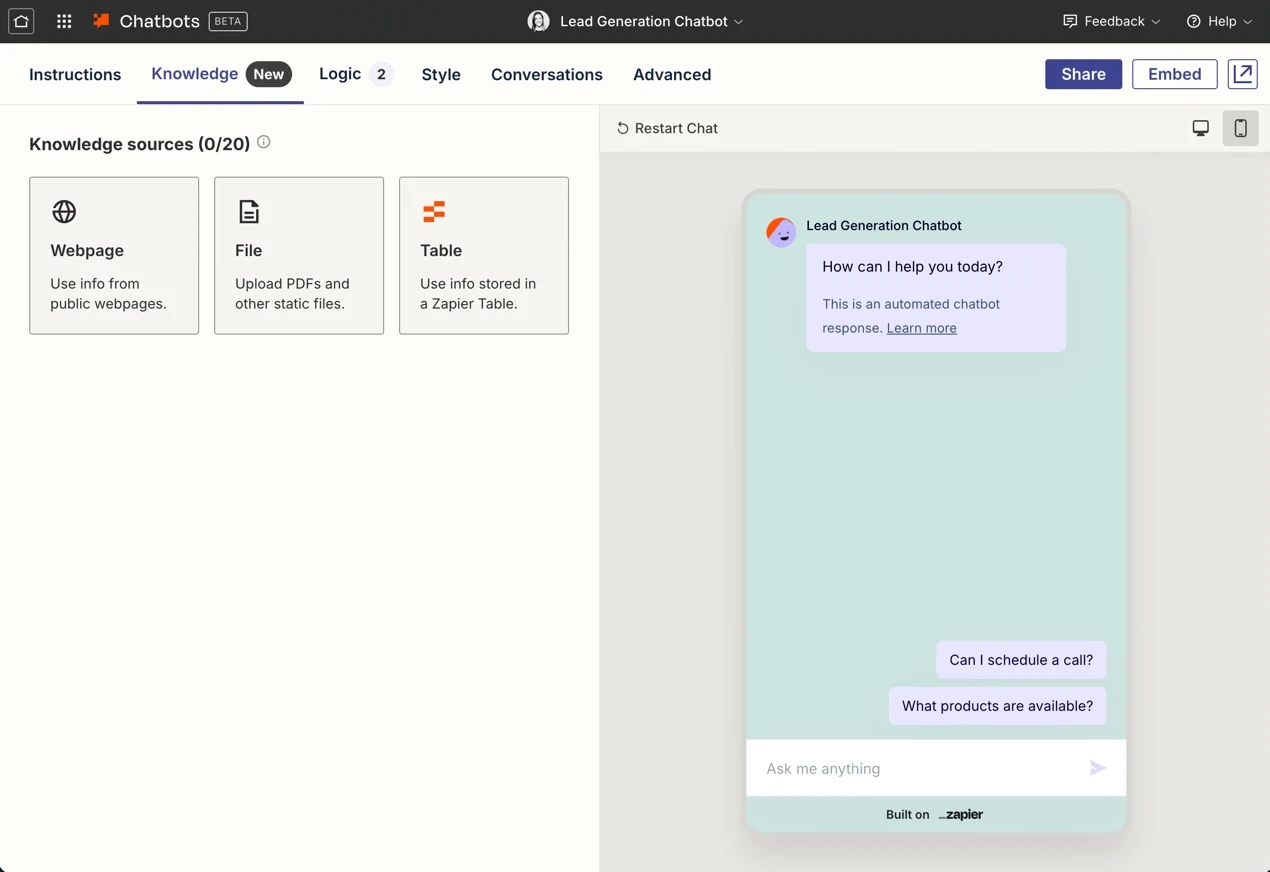Switch preview to mobile view
The height and width of the screenshot is (872, 1270).
click(x=1240, y=128)
